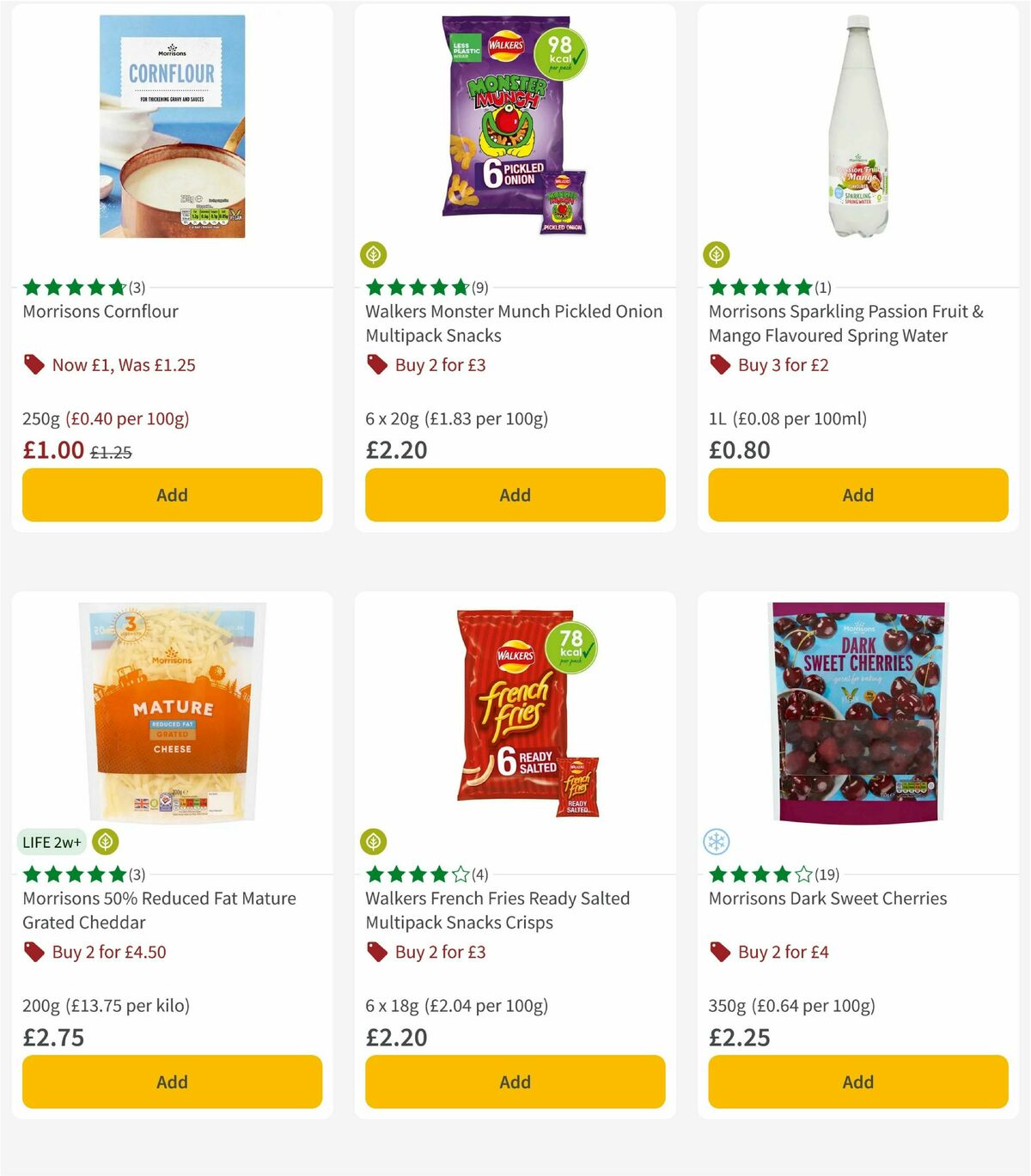The image size is (1031, 1176).
Task: Add Walkers Monster Munch to basket
Action: point(514,495)
